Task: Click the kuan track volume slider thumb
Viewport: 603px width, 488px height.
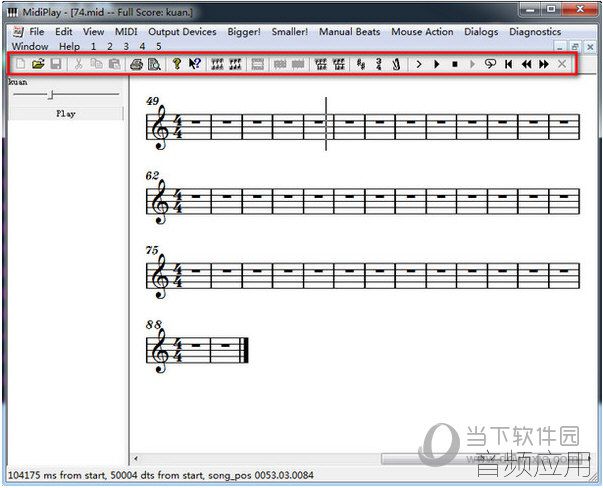Action: pos(50,95)
